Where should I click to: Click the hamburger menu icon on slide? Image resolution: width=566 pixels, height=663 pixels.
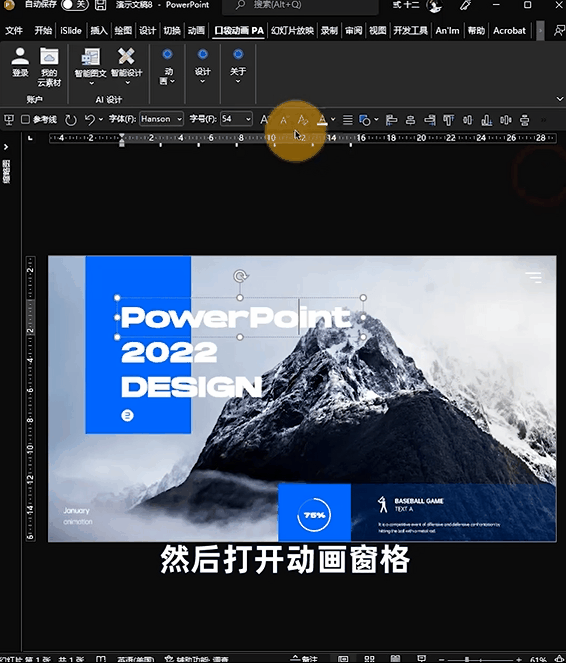click(x=533, y=277)
